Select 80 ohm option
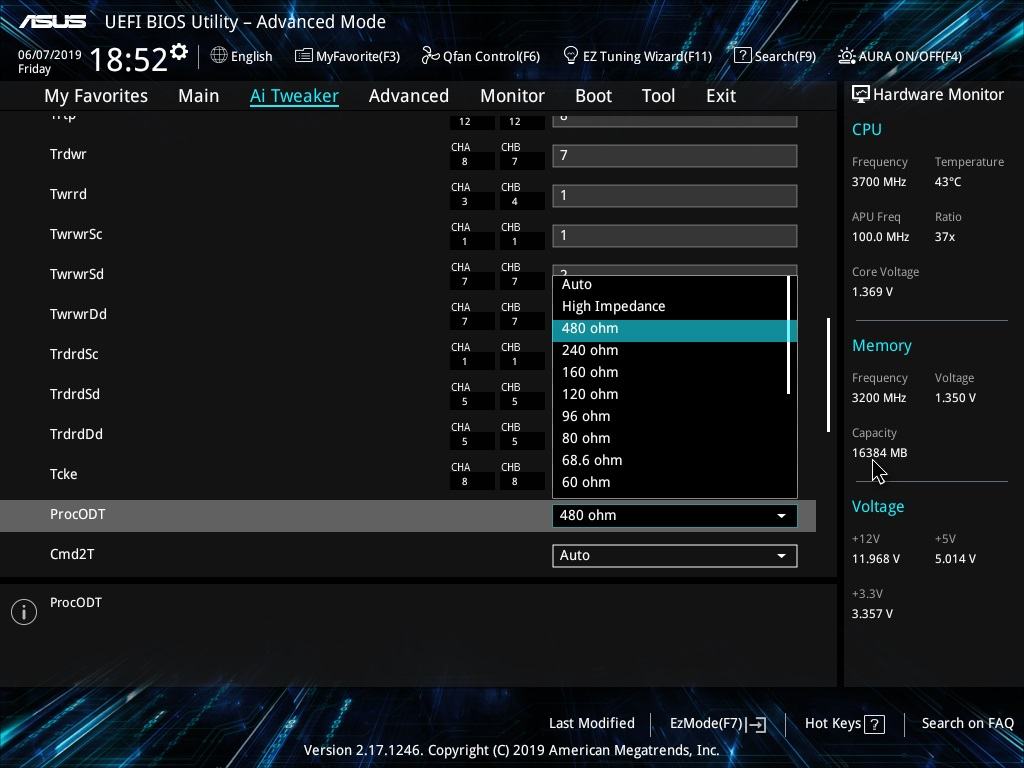Screen dimensions: 1024x768 [671, 438]
